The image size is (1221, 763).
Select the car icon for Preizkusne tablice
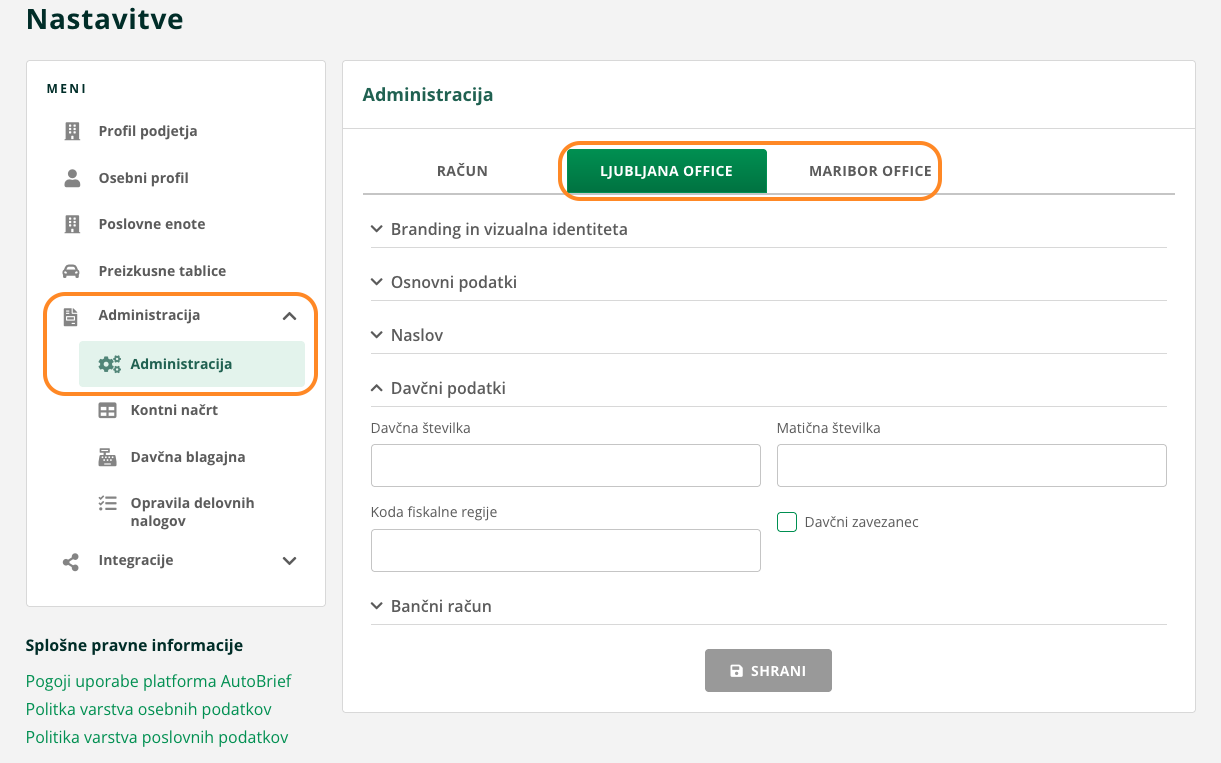[x=72, y=271]
